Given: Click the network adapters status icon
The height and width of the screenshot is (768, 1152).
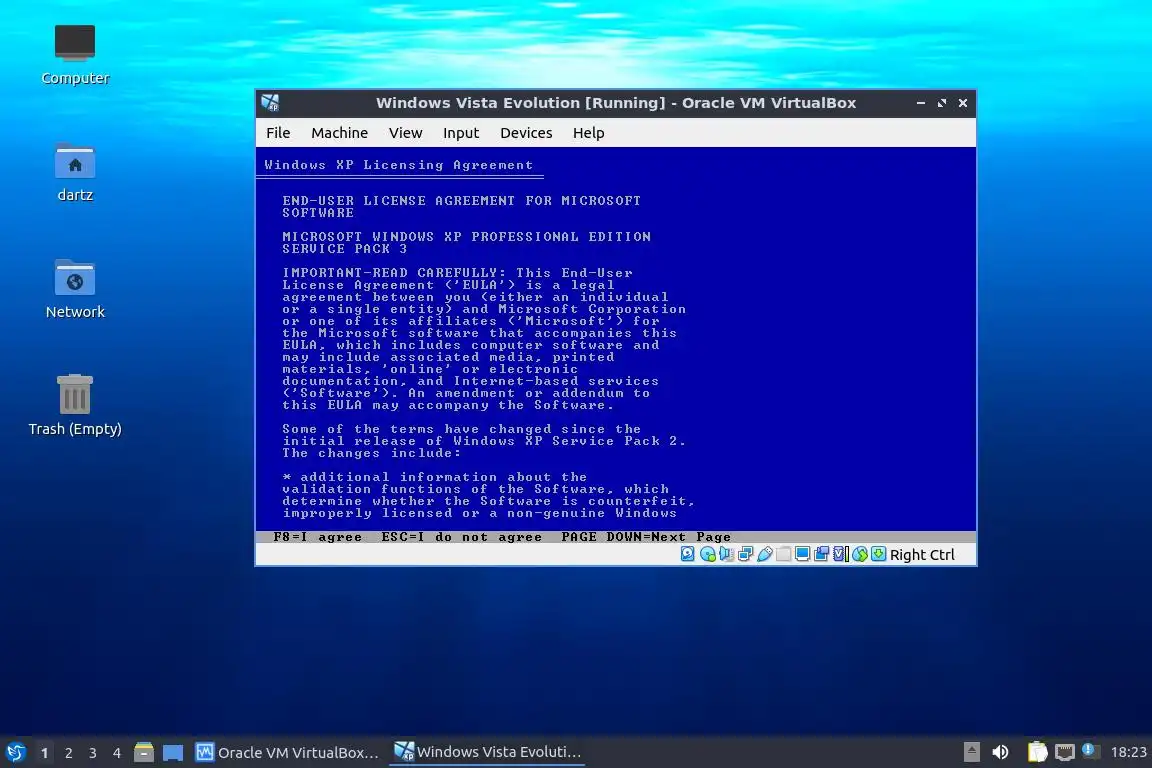Looking at the screenshot, I should [746, 554].
